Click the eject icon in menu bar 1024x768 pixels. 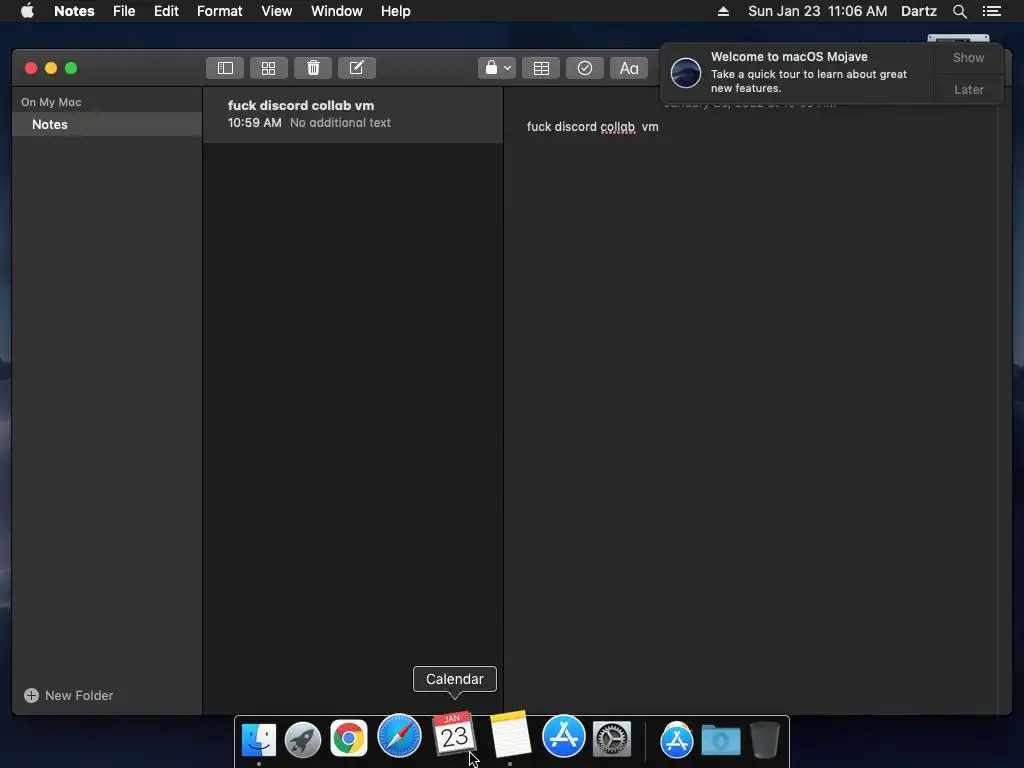[723, 11]
